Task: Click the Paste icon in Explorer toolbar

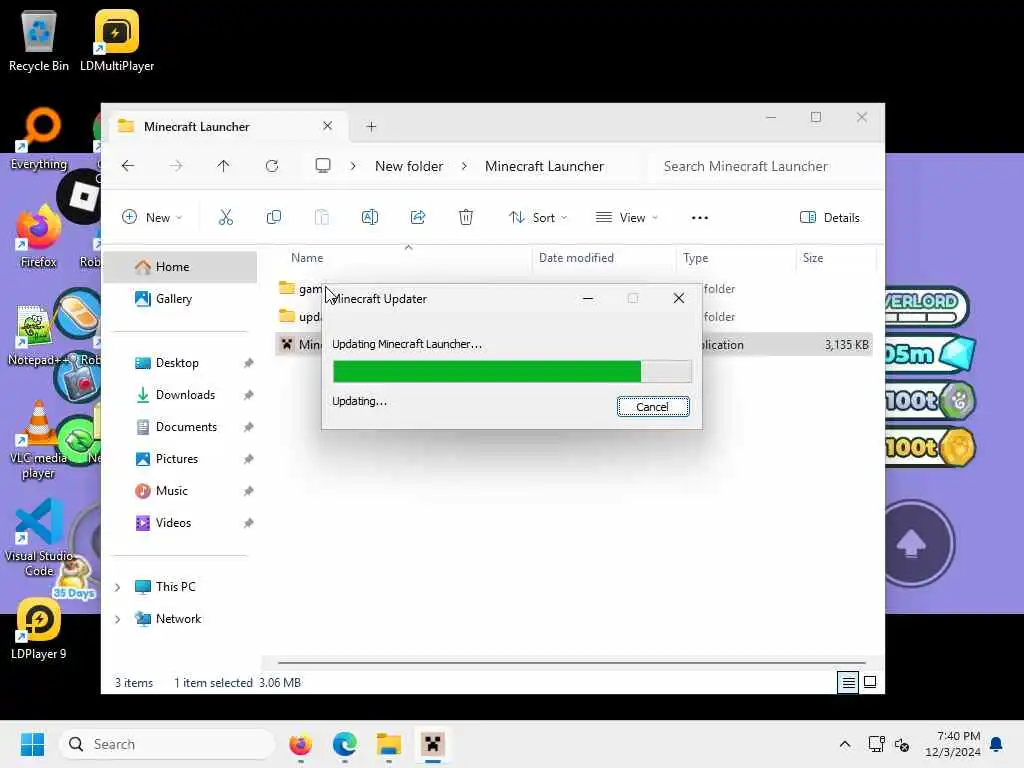Action: (321, 217)
